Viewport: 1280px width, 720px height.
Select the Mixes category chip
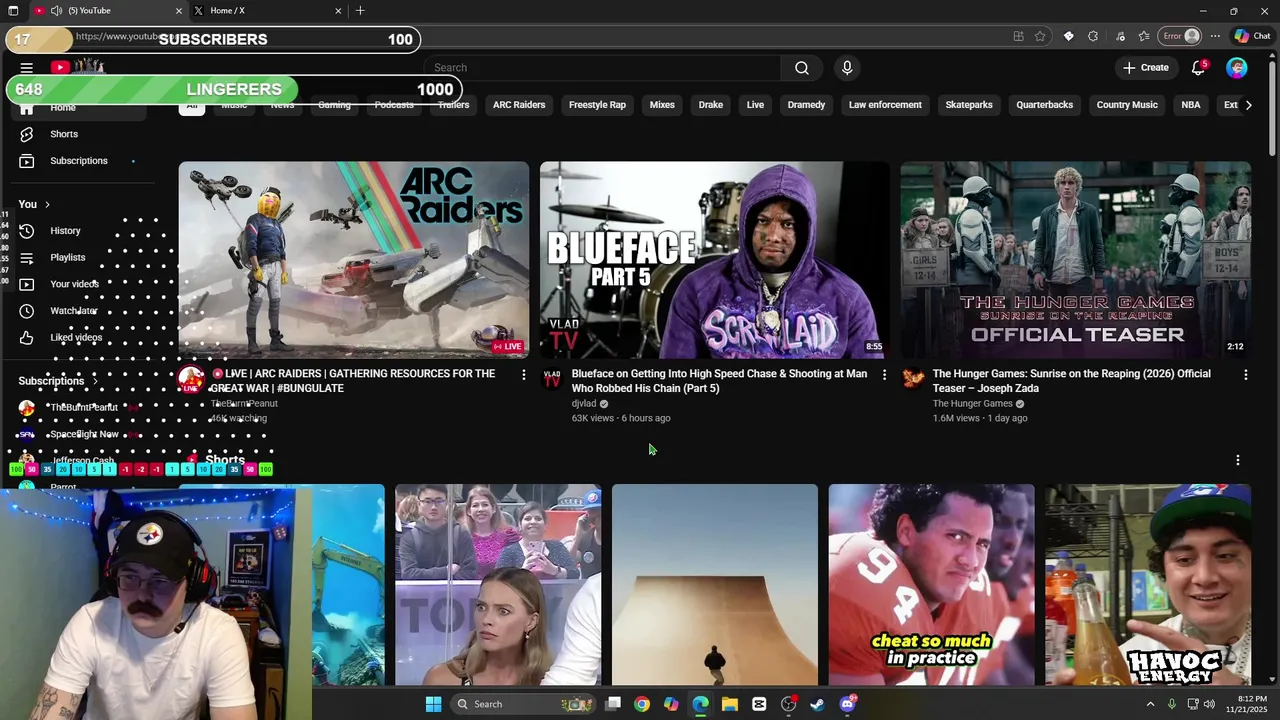(x=662, y=105)
